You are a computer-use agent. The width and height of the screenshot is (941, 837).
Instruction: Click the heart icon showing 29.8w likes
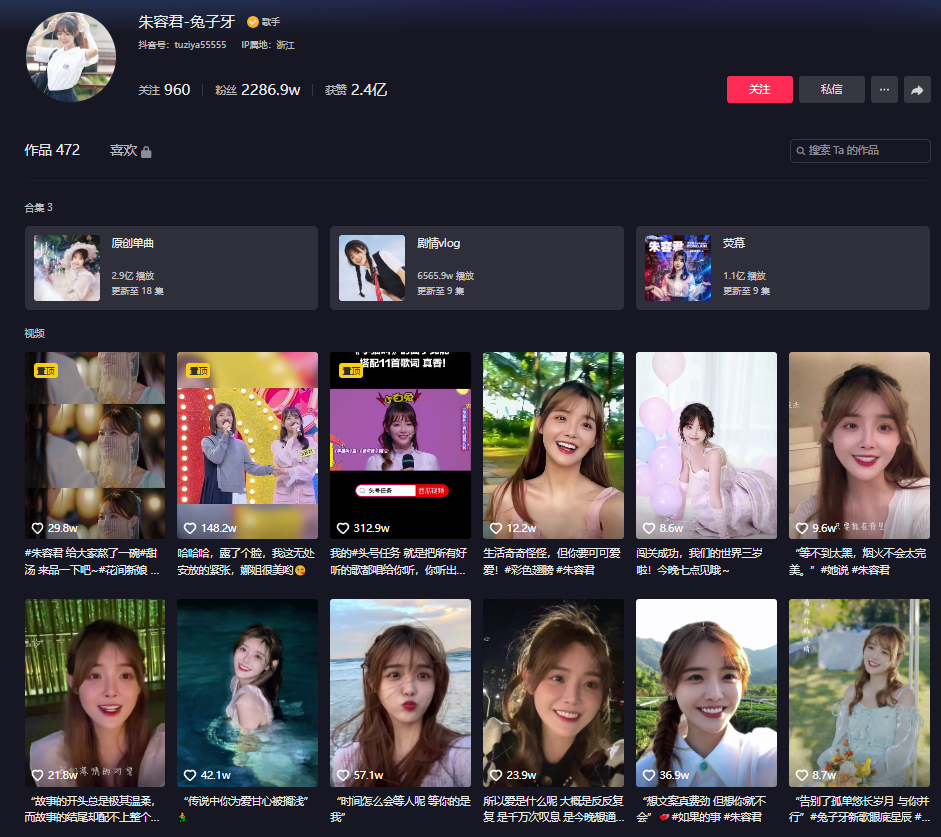point(38,528)
